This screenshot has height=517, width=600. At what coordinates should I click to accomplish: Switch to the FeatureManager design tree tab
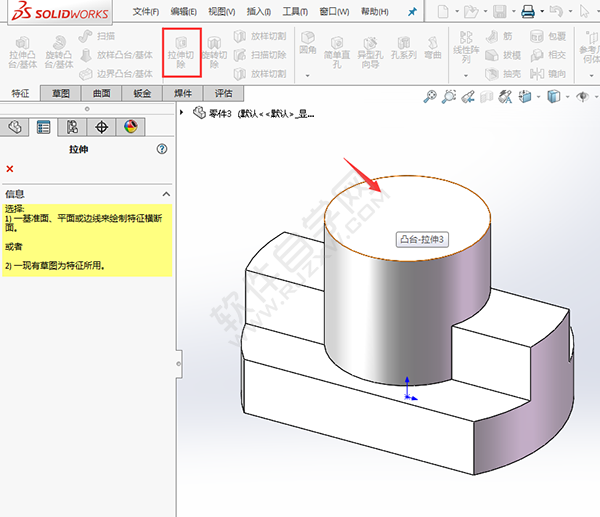coord(15,127)
